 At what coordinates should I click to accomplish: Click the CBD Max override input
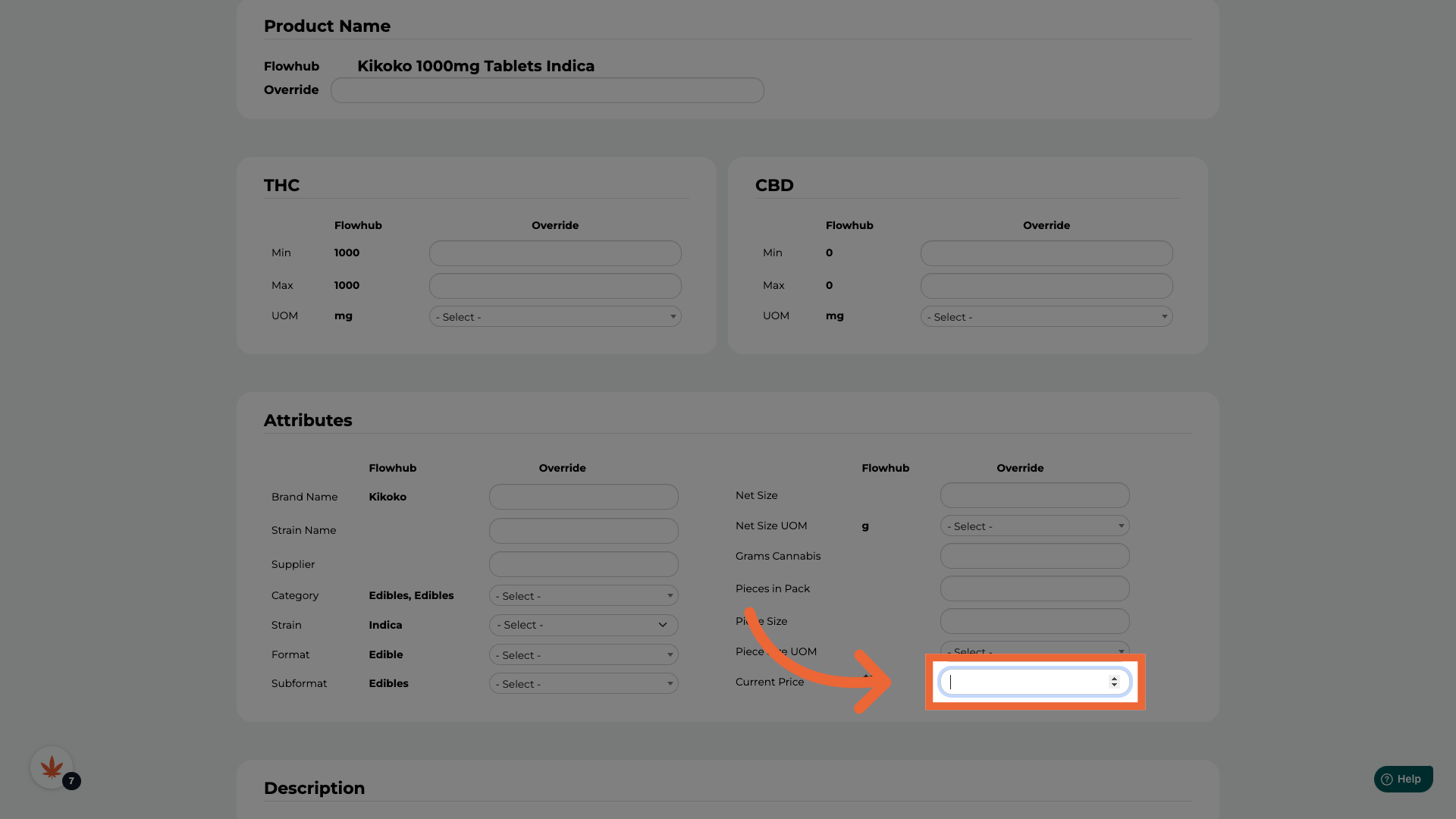pos(1046,286)
